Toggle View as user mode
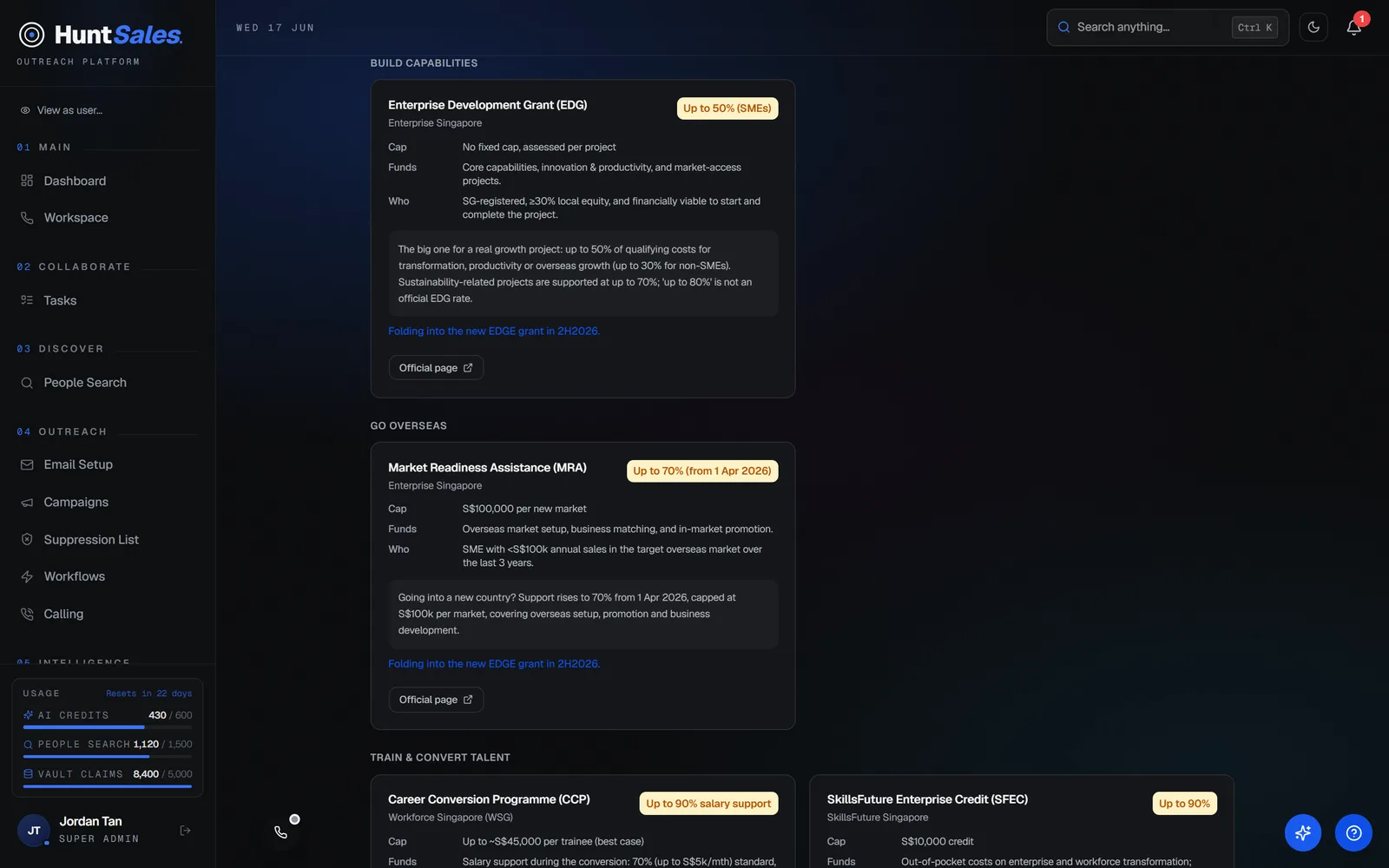 click(x=61, y=110)
